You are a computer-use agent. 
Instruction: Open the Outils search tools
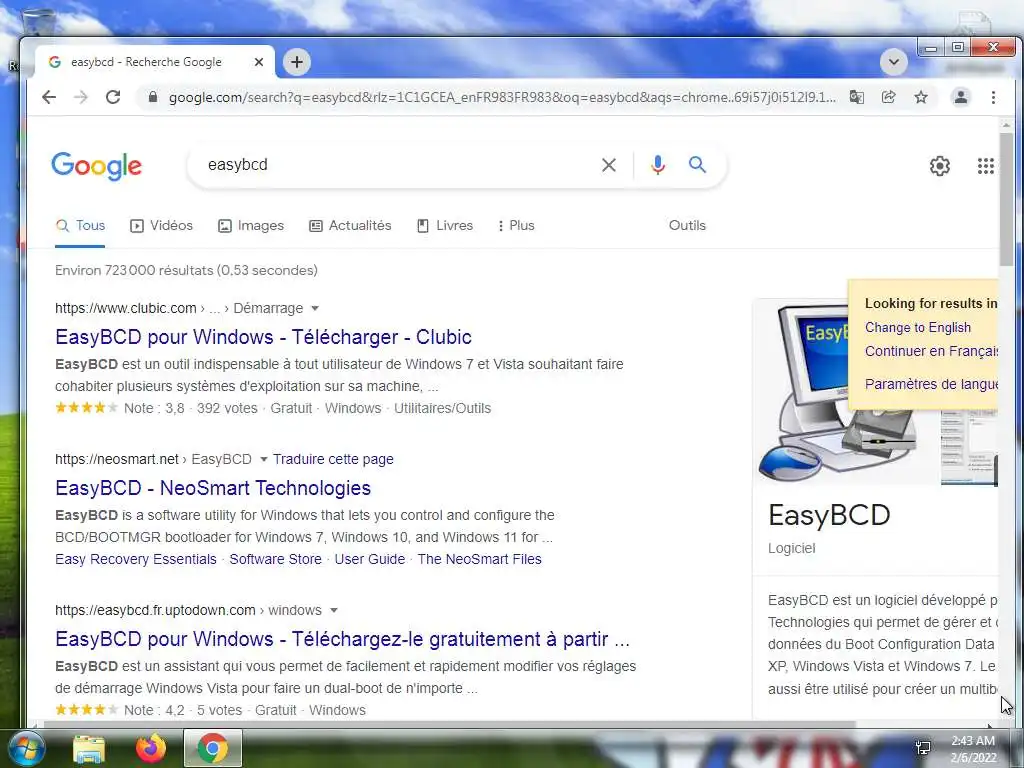(687, 225)
